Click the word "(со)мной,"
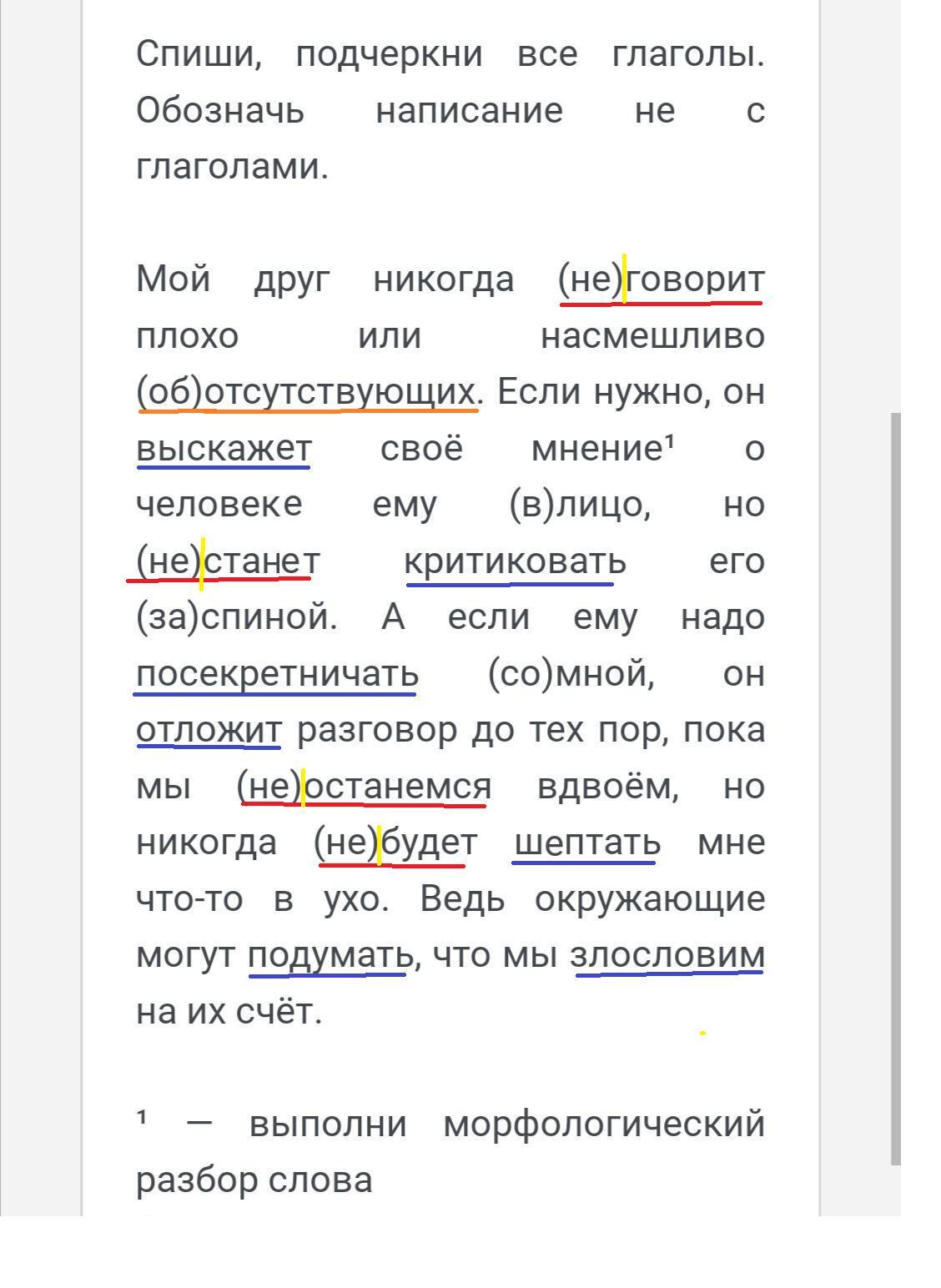 coord(571,675)
